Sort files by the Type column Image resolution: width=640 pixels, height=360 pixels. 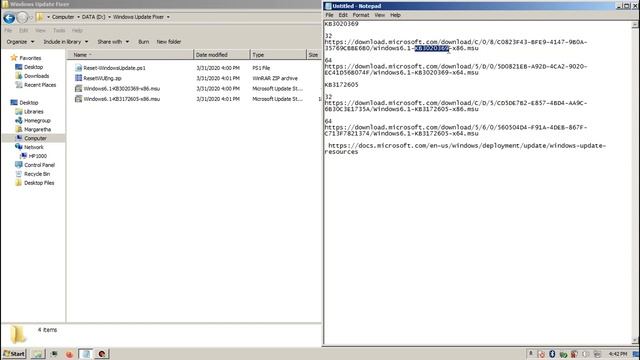click(278, 55)
